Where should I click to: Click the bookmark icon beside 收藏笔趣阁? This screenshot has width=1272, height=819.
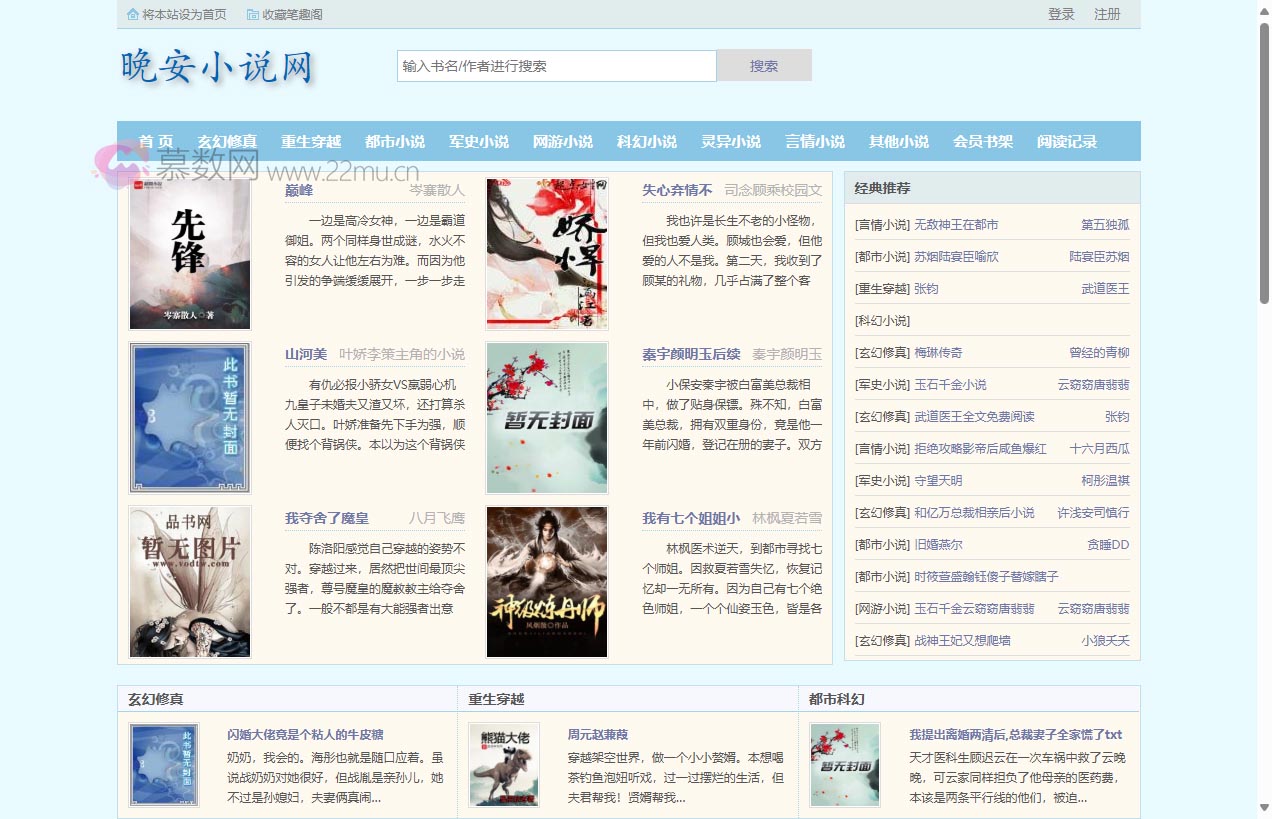coord(252,15)
